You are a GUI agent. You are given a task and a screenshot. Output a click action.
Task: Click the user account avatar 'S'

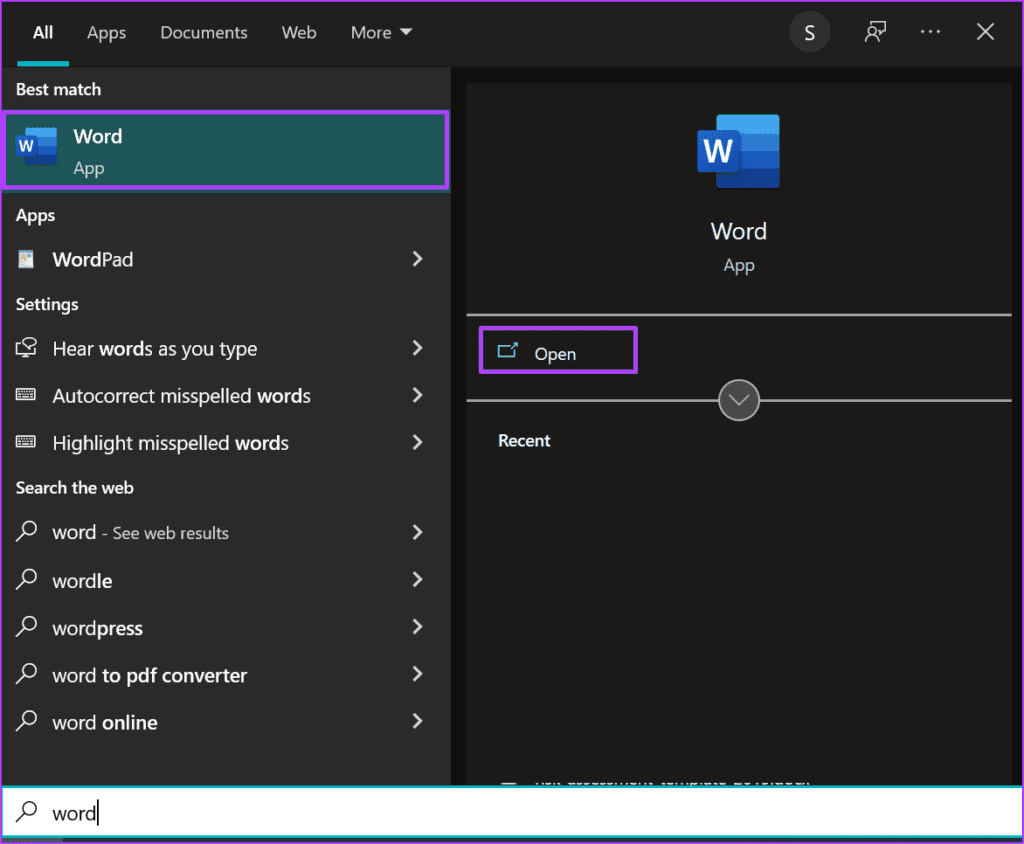[809, 31]
